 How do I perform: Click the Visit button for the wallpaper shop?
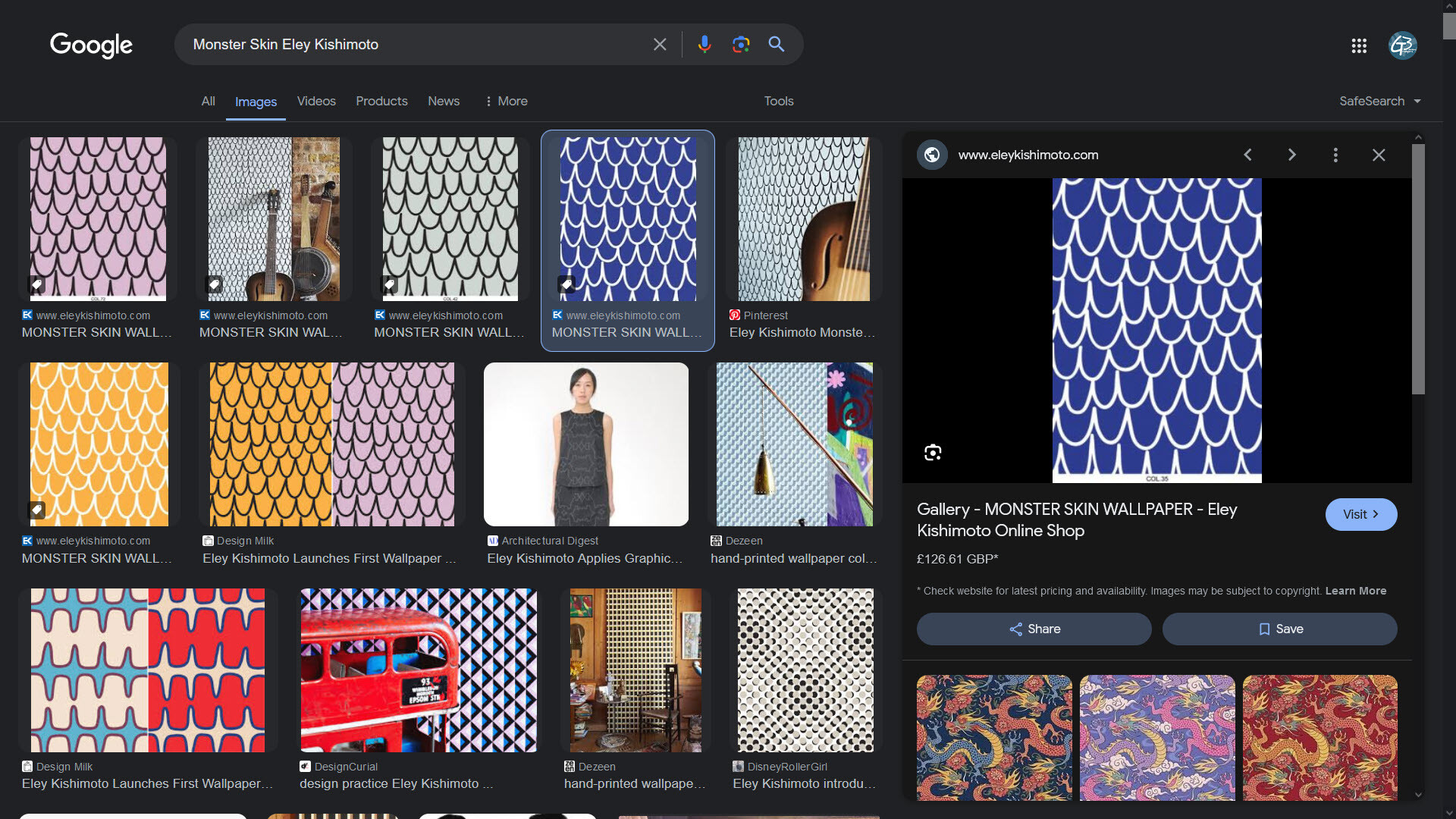[1360, 514]
